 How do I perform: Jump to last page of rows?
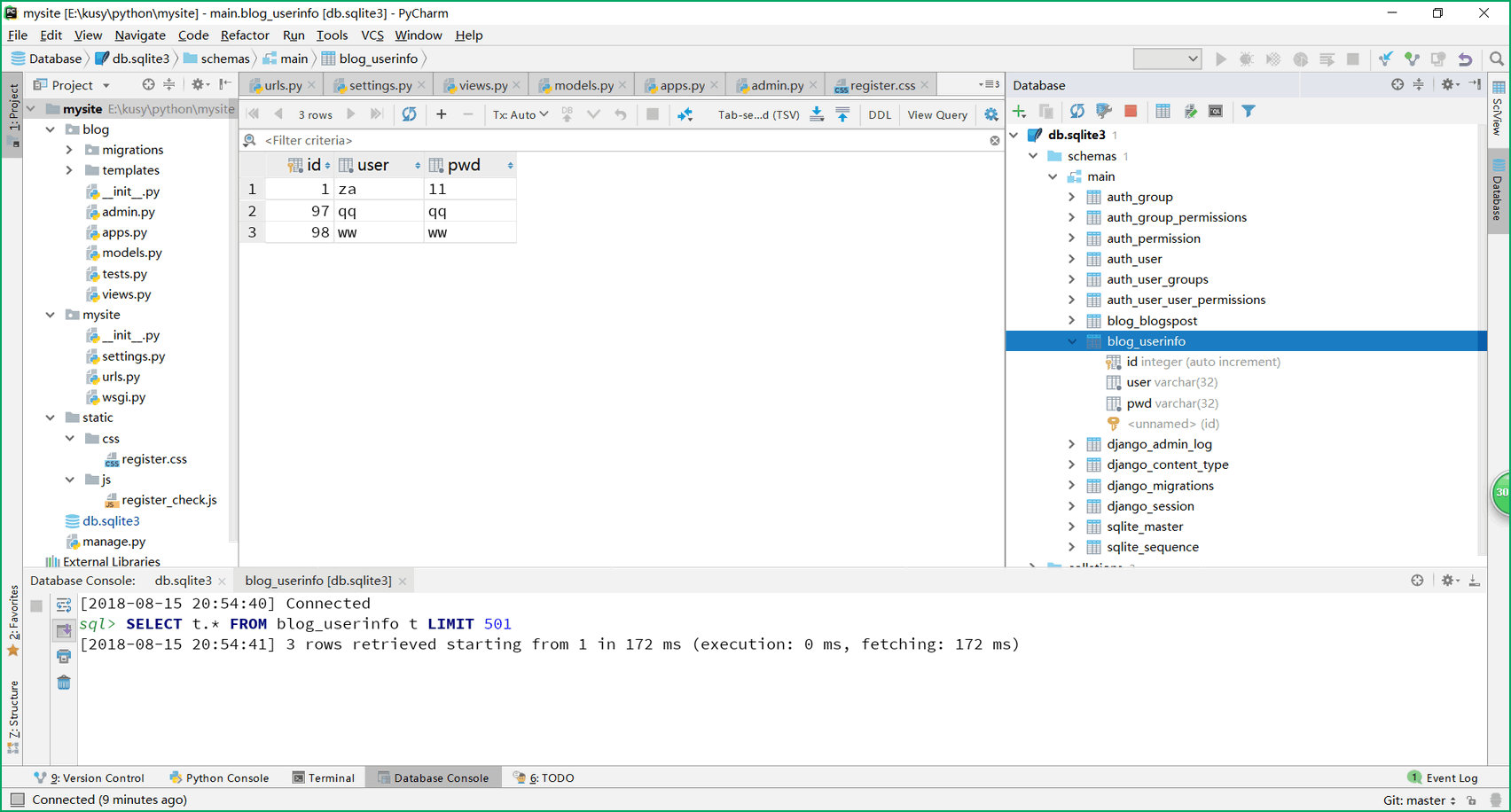(x=376, y=114)
